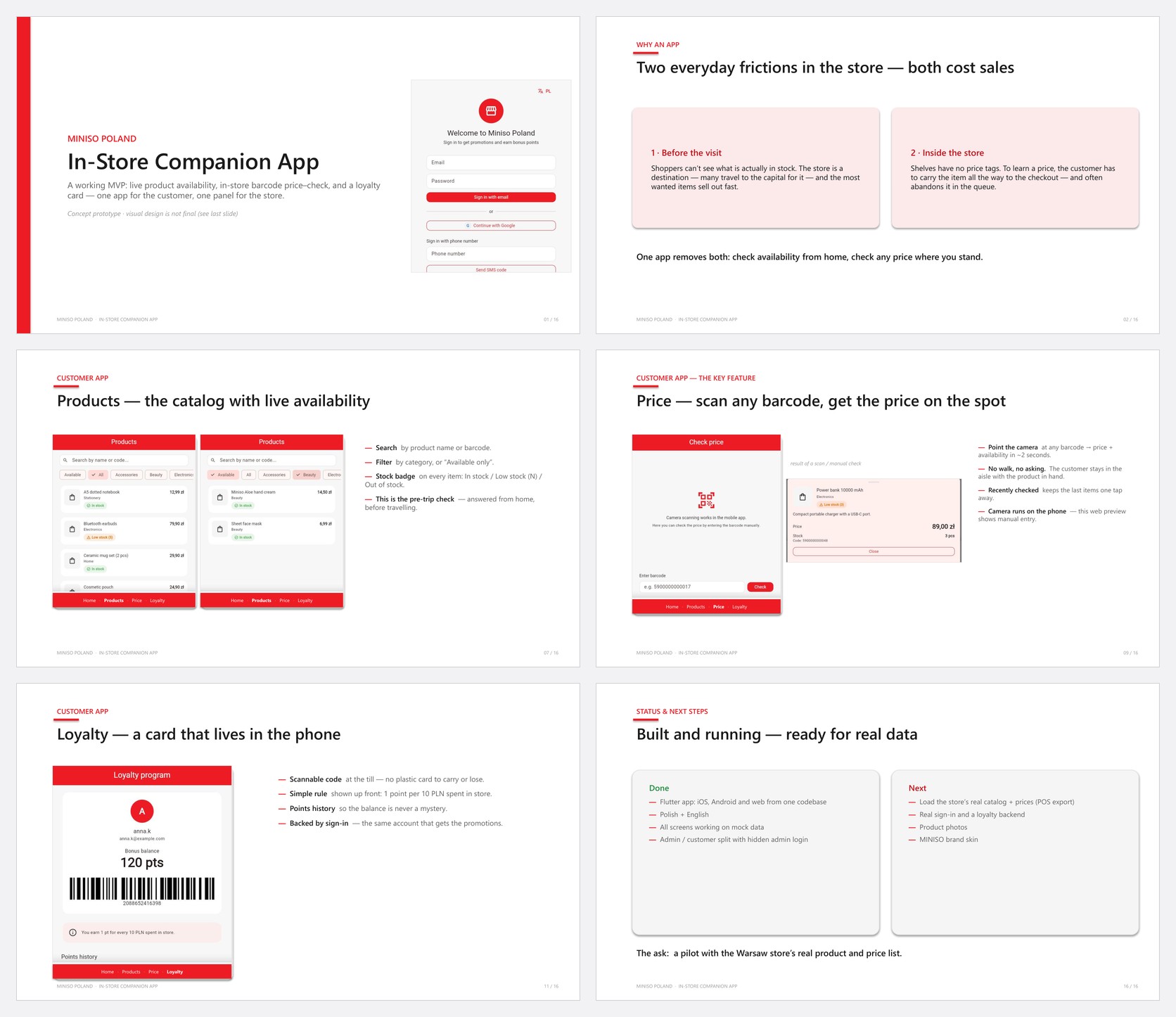Screen dimensions: 1176x1017
Task: Click the red Check button next to the barcode field
Action: [760, 587]
